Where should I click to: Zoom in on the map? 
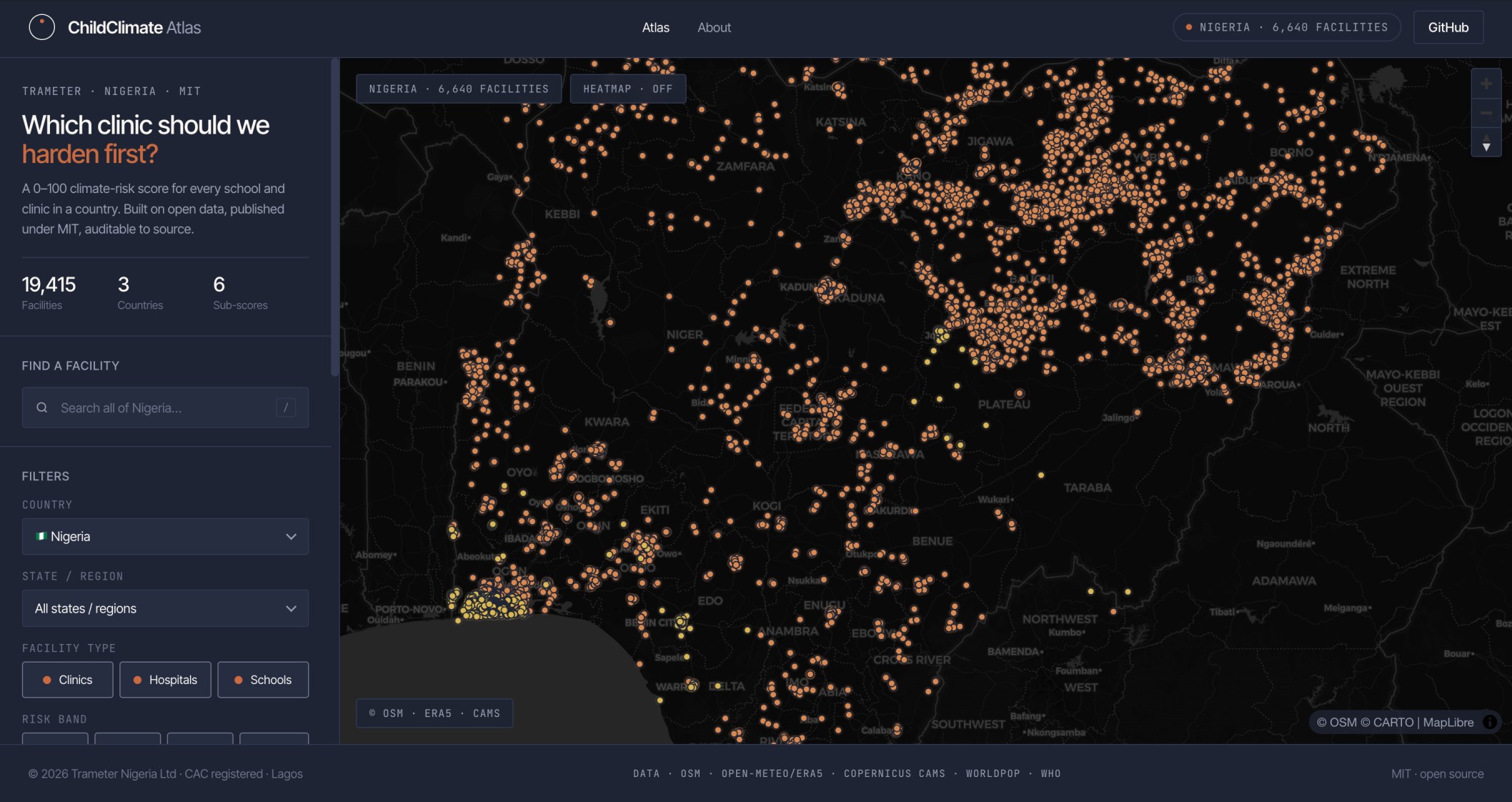pos(1486,84)
